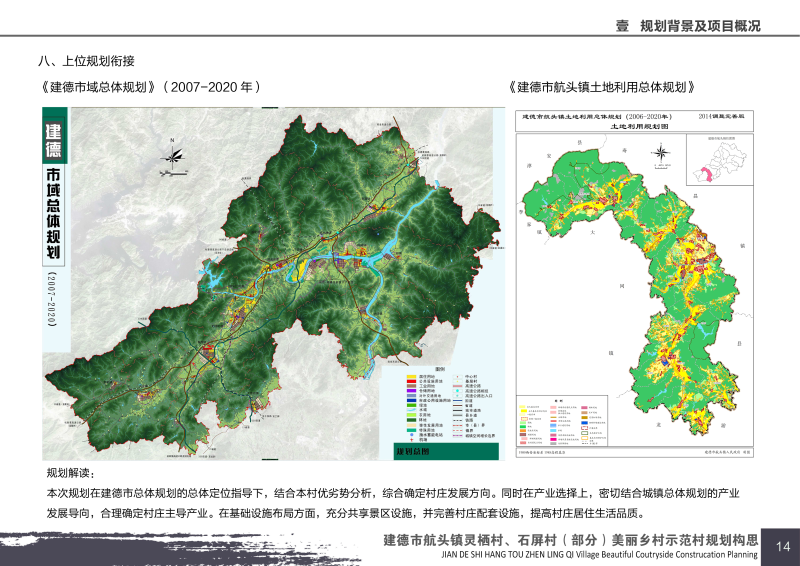This screenshot has height=566, width=800.
Task: Click the 土地利用规划图 map title
Action: (637, 128)
